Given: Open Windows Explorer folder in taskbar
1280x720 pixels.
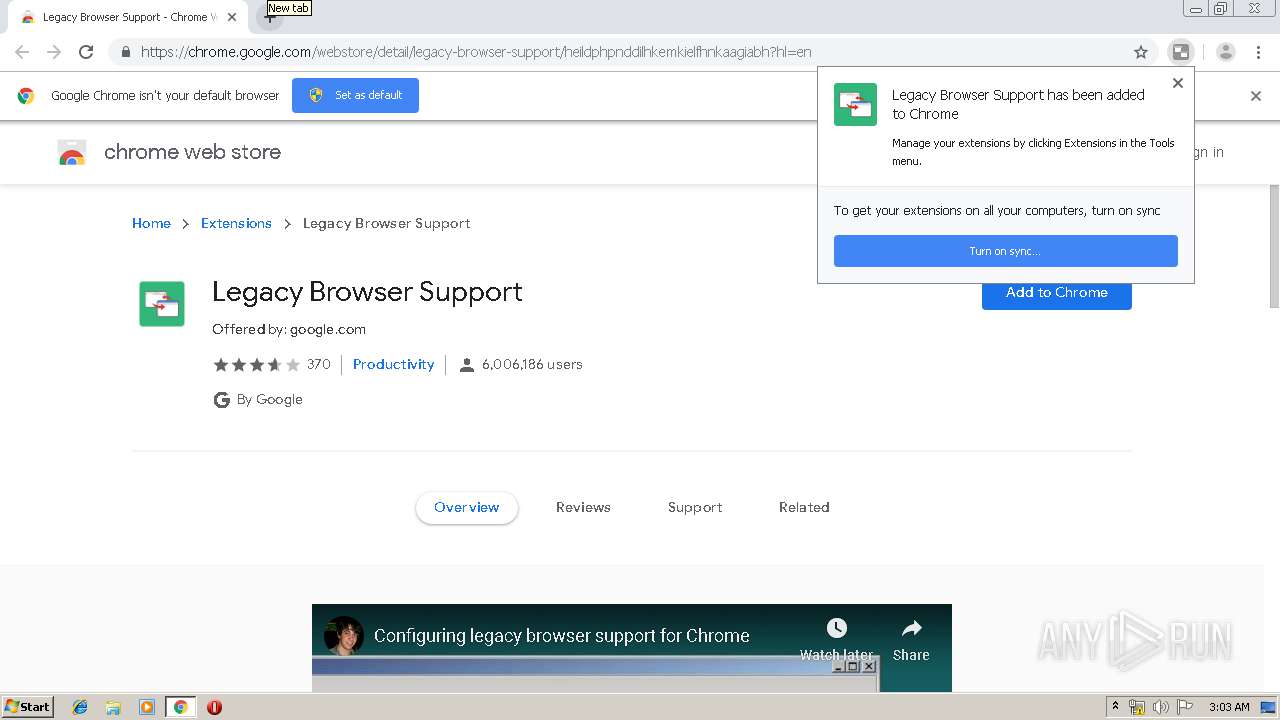Looking at the screenshot, I should click(113, 707).
